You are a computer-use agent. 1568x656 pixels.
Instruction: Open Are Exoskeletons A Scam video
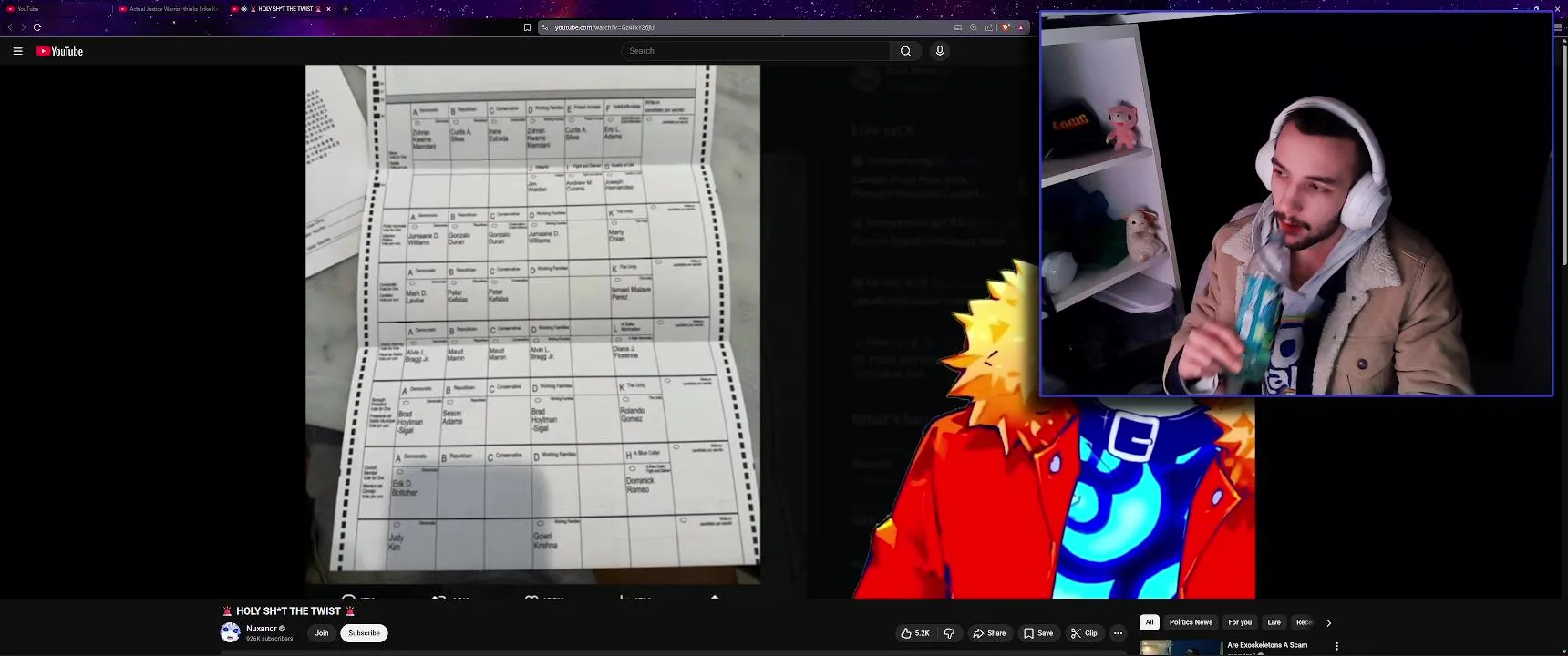[1267, 645]
